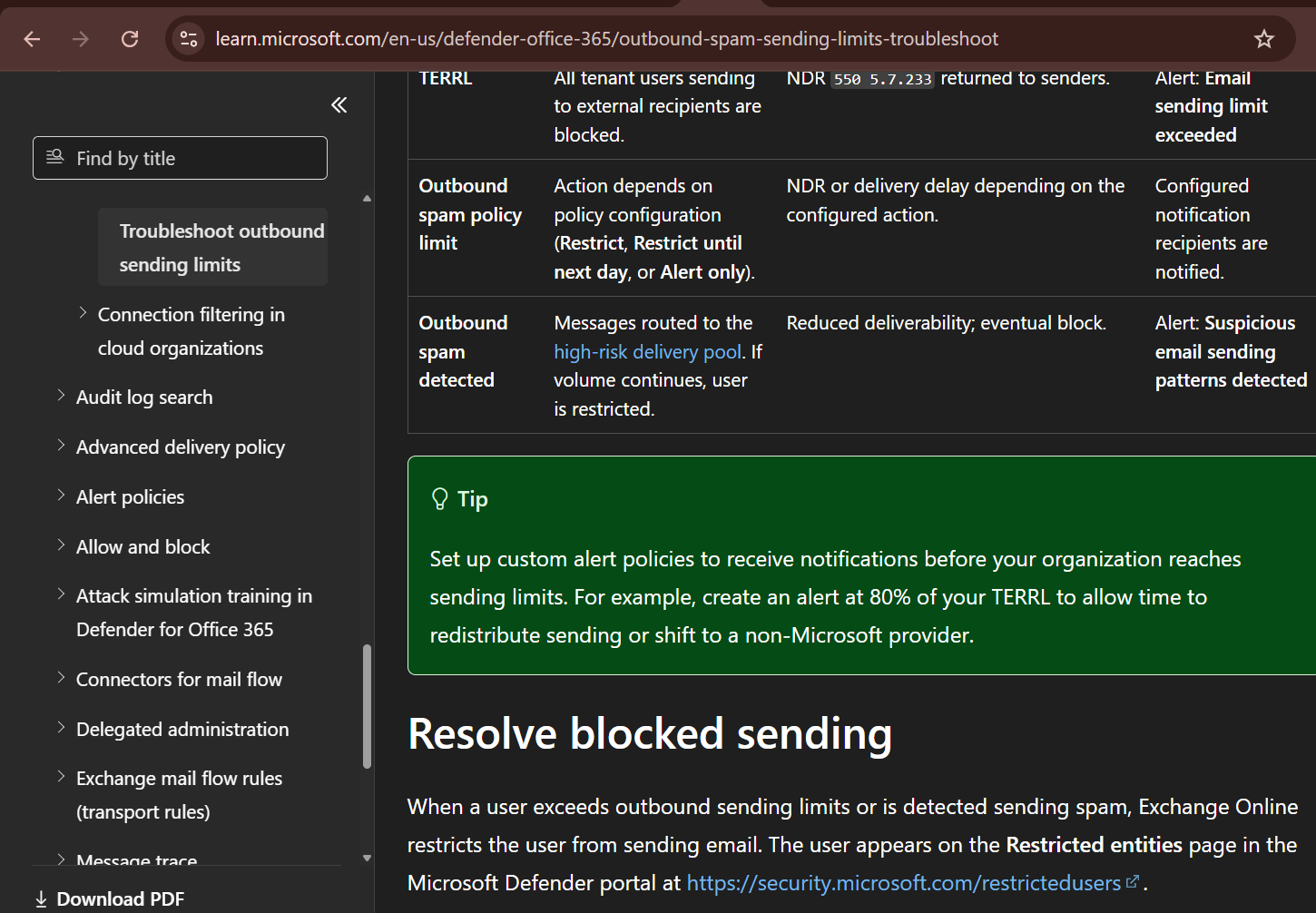Click the NDR code 550 5.7.233
Viewport: 1316px width, 913px height.
(882, 79)
